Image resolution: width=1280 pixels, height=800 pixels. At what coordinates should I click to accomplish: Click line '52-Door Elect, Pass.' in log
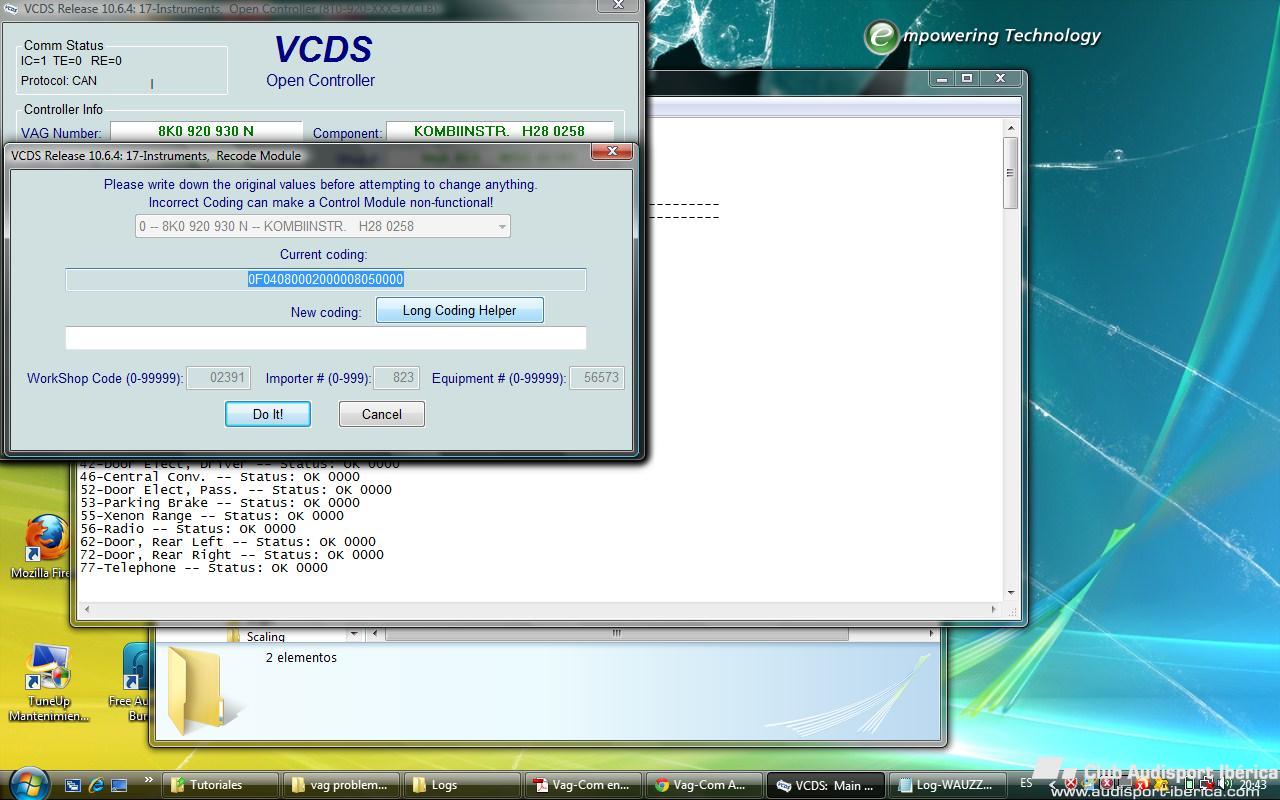click(236, 490)
